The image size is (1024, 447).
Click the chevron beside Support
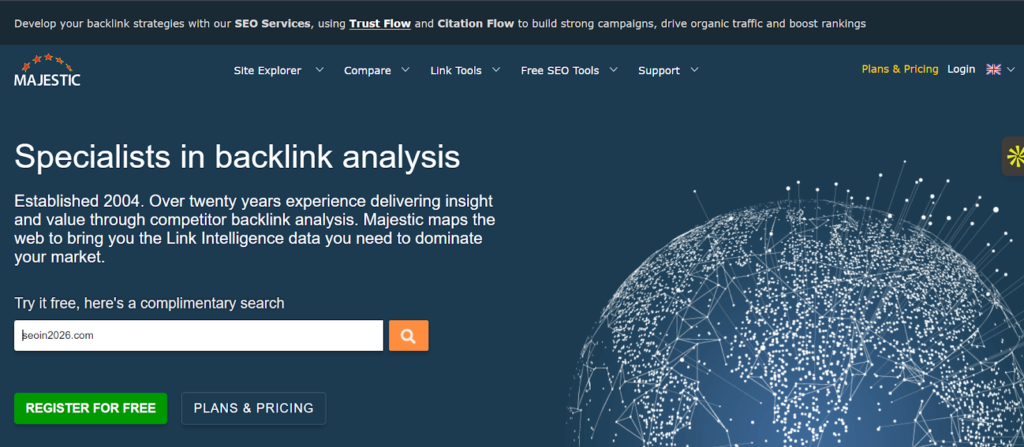694,70
